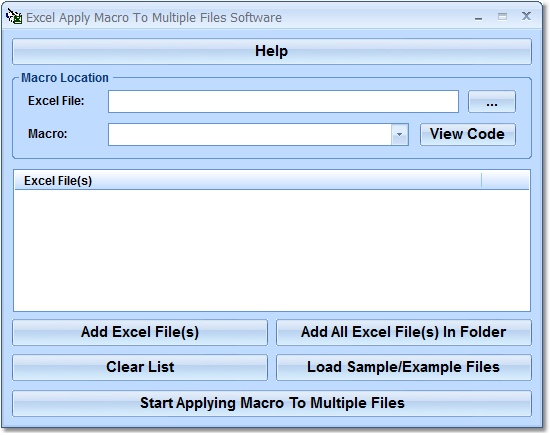The width and height of the screenshot is (550, 435).
Task: Click into the Excel File path field
Action: (x=283, y=101)
